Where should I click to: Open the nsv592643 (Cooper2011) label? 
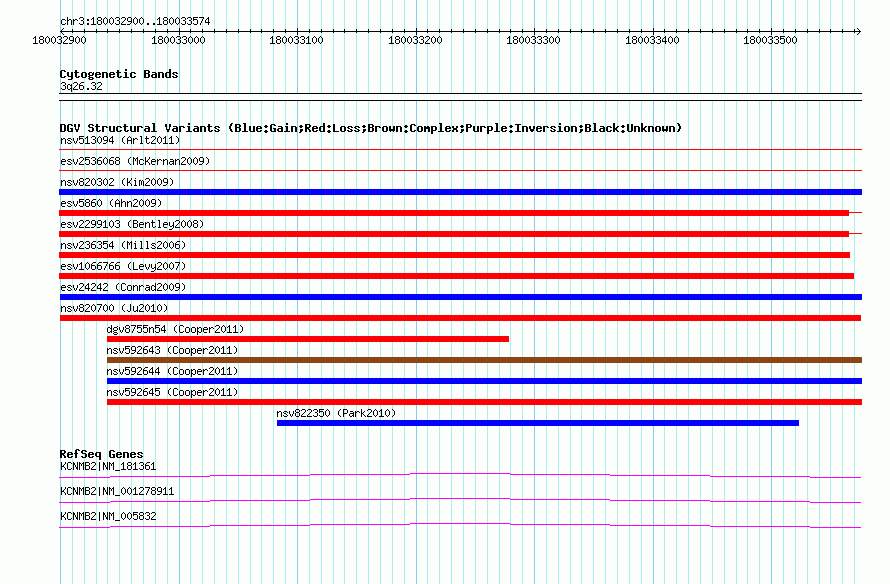click(x=172, y=350)
